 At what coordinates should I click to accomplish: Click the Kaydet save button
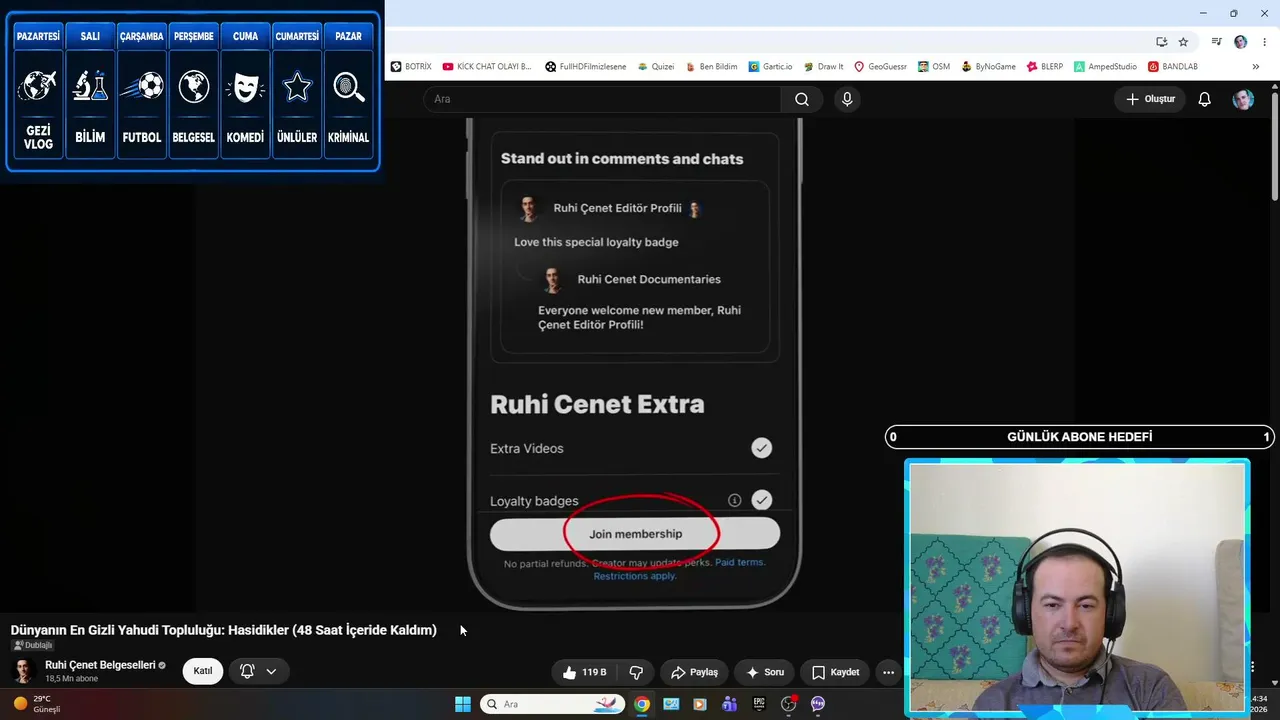(836, 672)
